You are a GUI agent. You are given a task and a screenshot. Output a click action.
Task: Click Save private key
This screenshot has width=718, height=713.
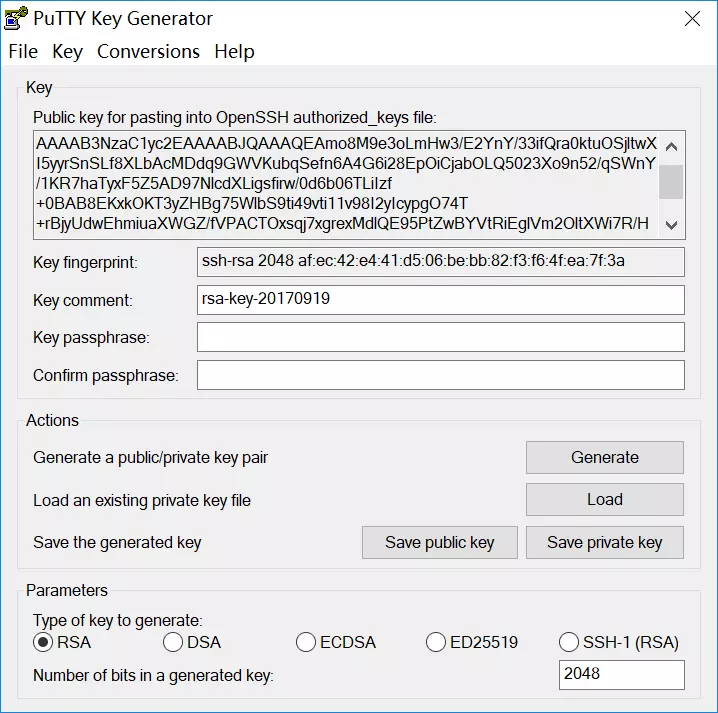coord(604,542)
